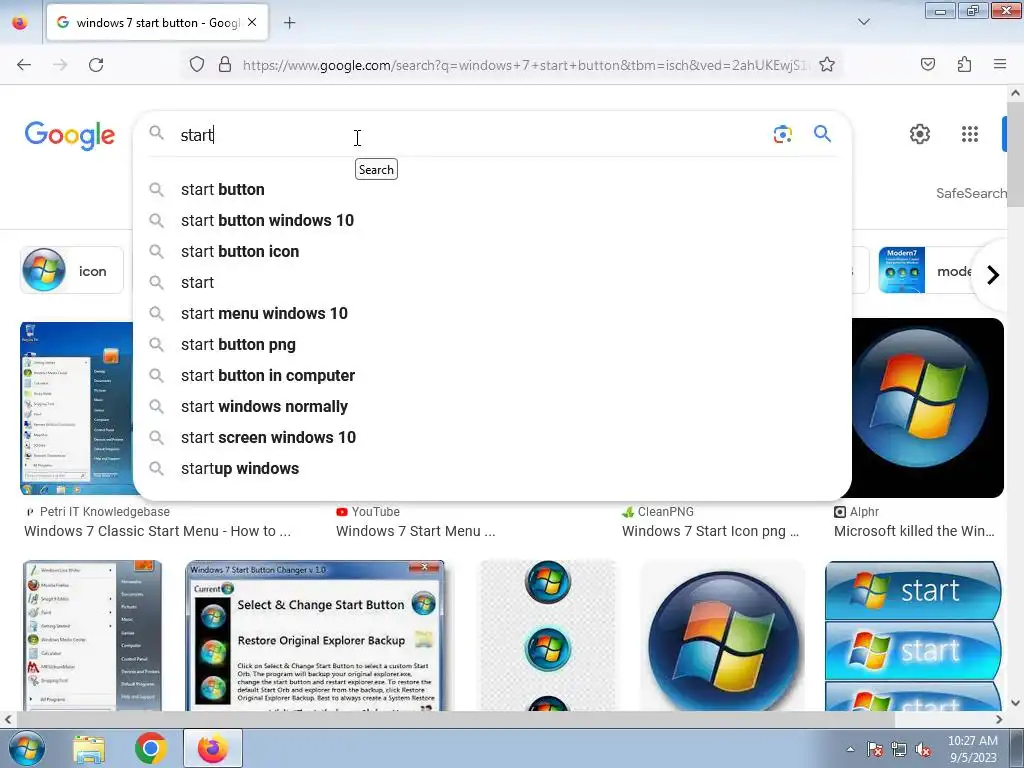Click the blue magnifier search button

pyautogui.click(x=822, y=134)
